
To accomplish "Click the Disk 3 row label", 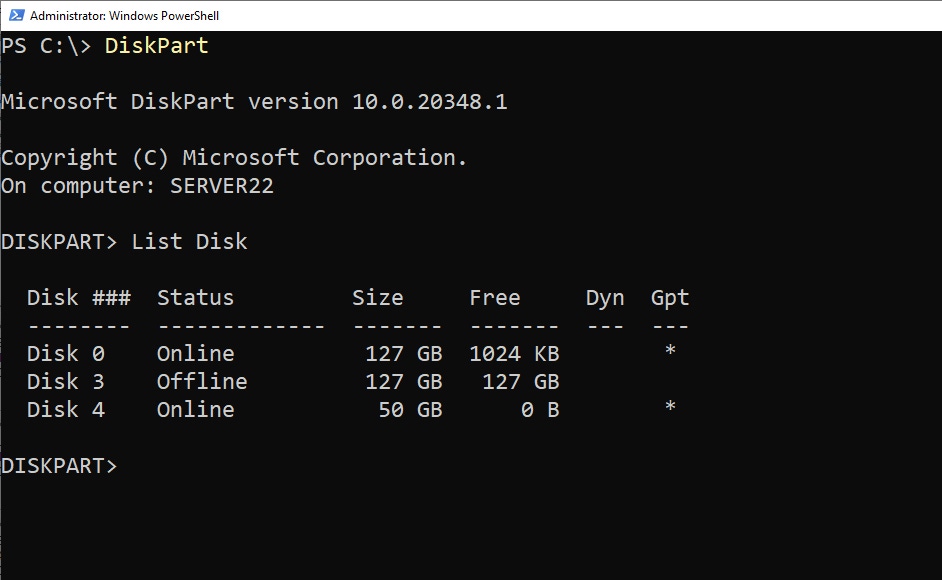I will [66, 382].
